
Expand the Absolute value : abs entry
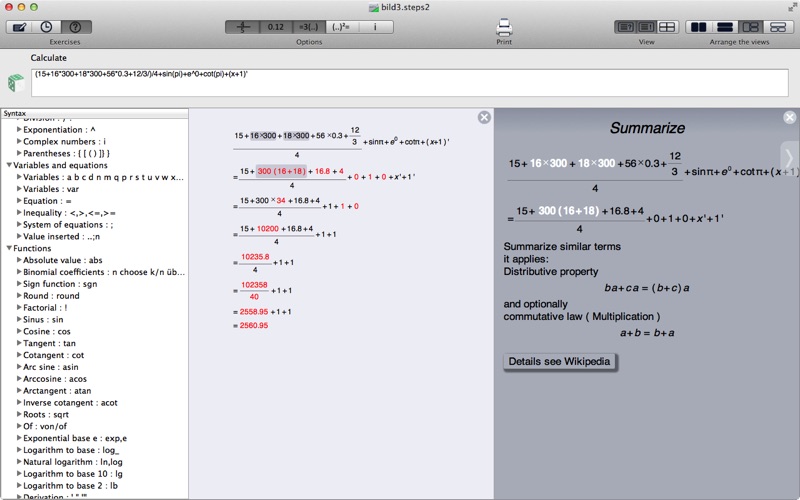pyautogui.click(x=19, y=260)
